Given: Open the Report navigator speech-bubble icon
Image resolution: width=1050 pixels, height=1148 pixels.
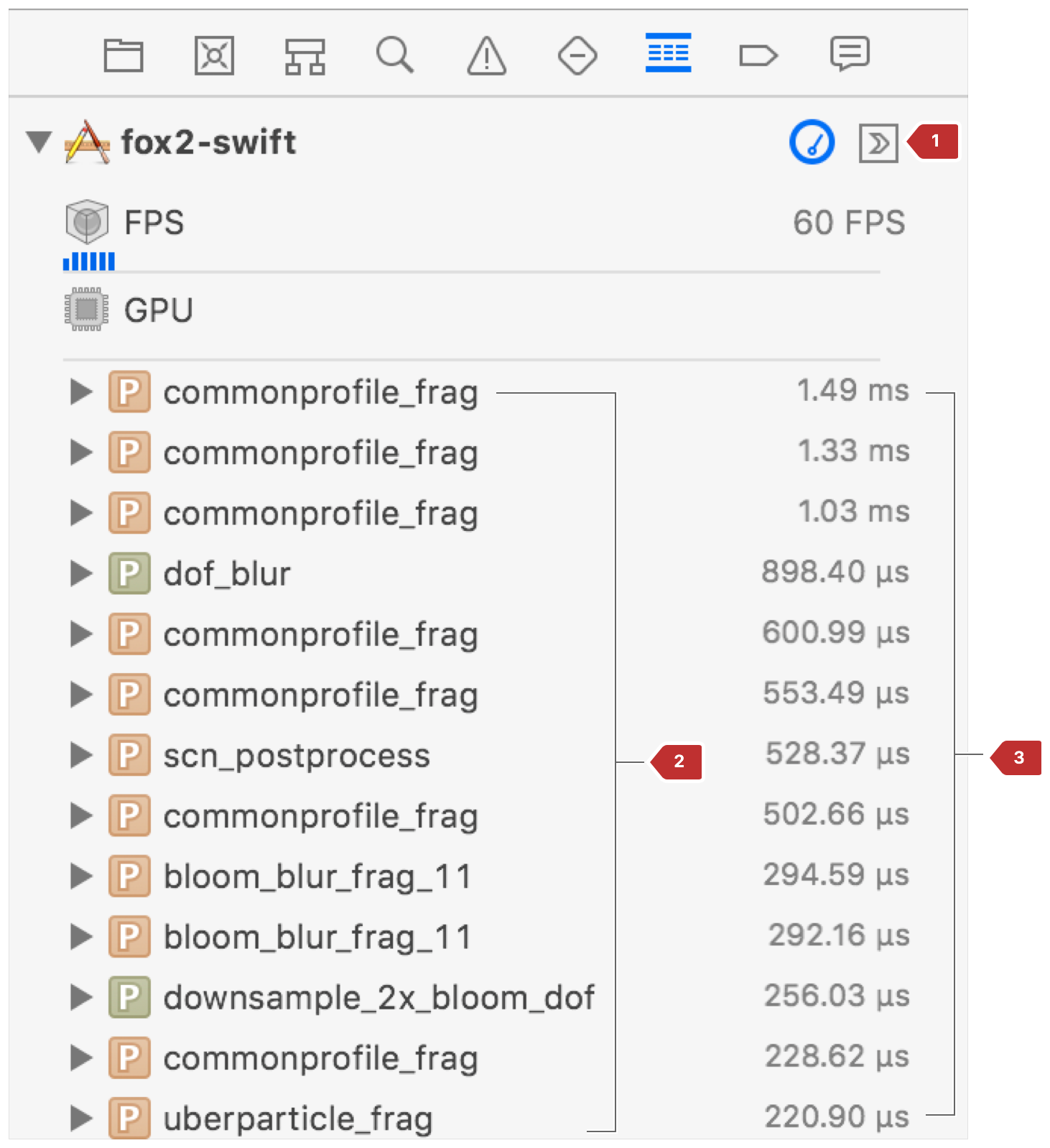Looking at the screenshot, I should pos(850,54).
